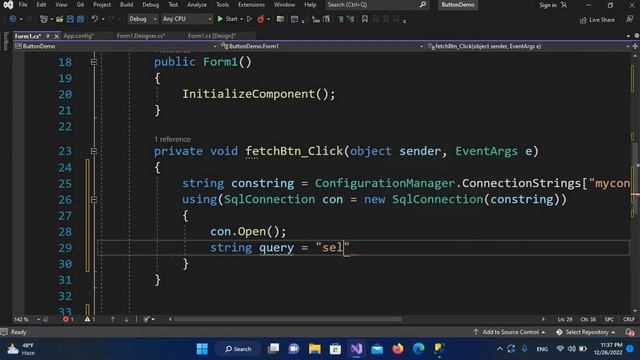Click the Bookmark toolbar icon
The width and height of the screenshot is (640, 360).
(x=364, y=19)
